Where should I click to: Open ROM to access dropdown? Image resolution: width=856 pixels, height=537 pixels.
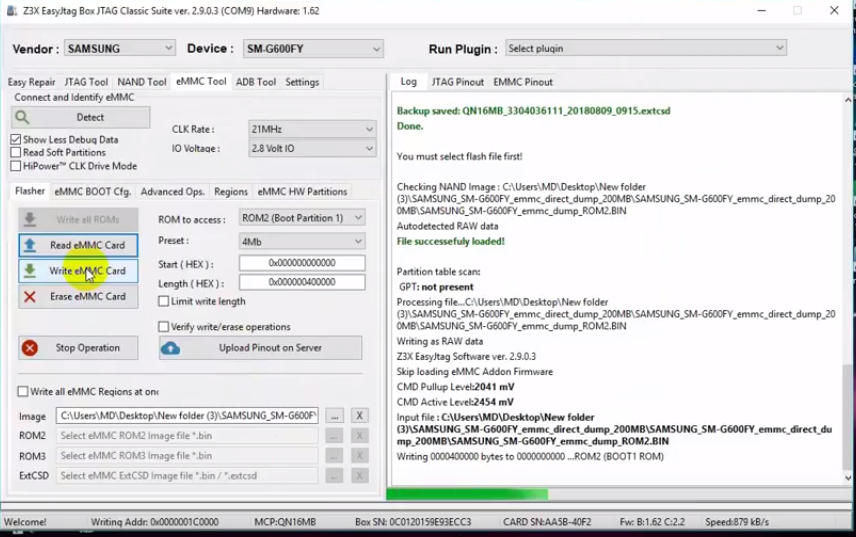302,218
